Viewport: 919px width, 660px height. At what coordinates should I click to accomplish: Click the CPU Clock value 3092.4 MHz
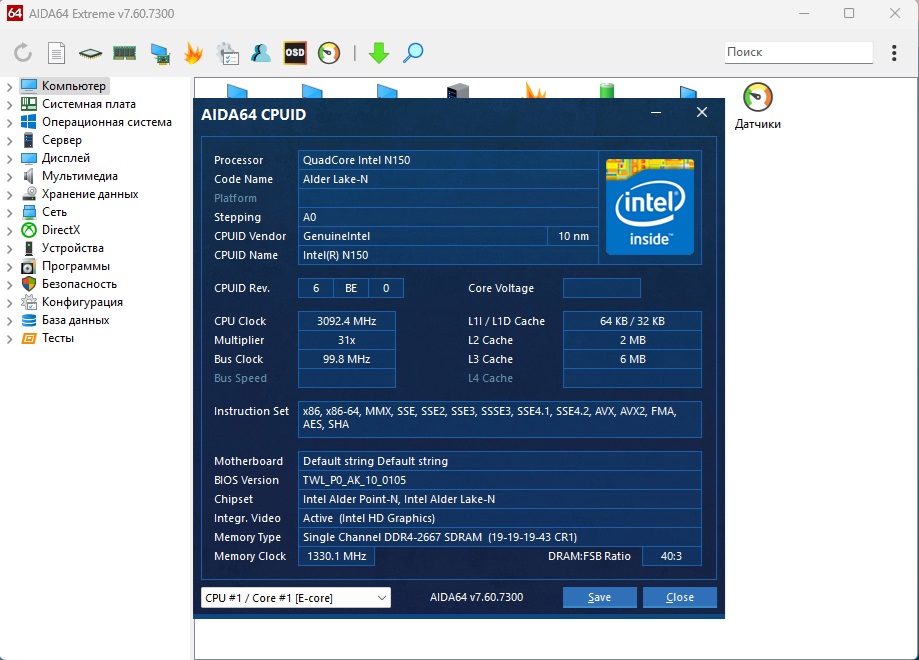[347, 321]
